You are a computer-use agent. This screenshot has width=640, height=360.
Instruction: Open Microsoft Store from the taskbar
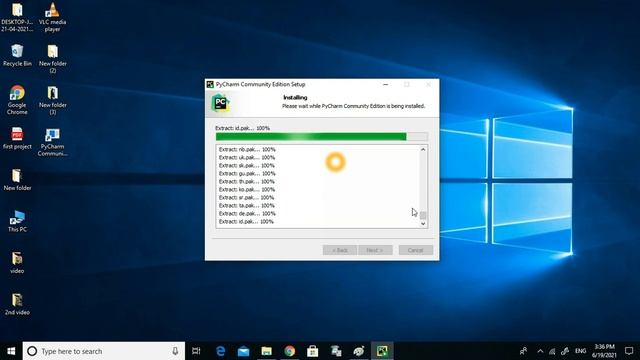click(x=313, y=351)
